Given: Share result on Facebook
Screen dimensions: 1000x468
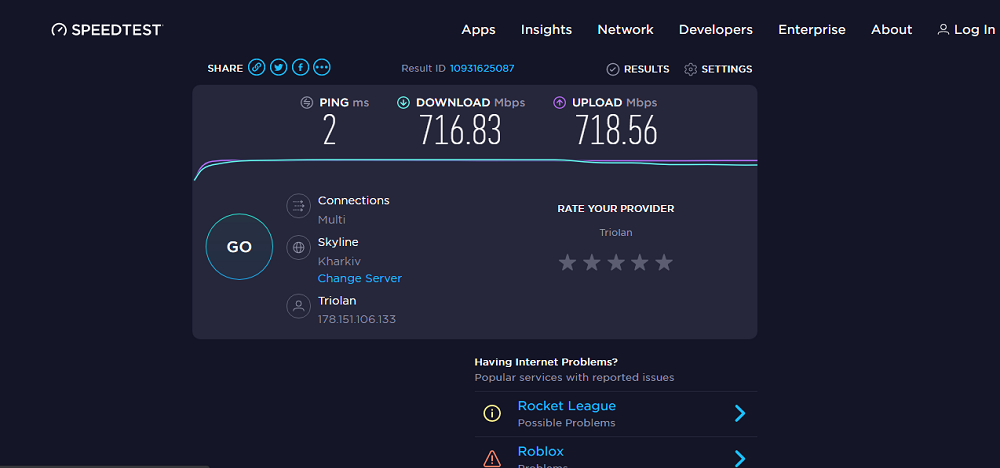Looking at the screenshot, I should (300, 67).
